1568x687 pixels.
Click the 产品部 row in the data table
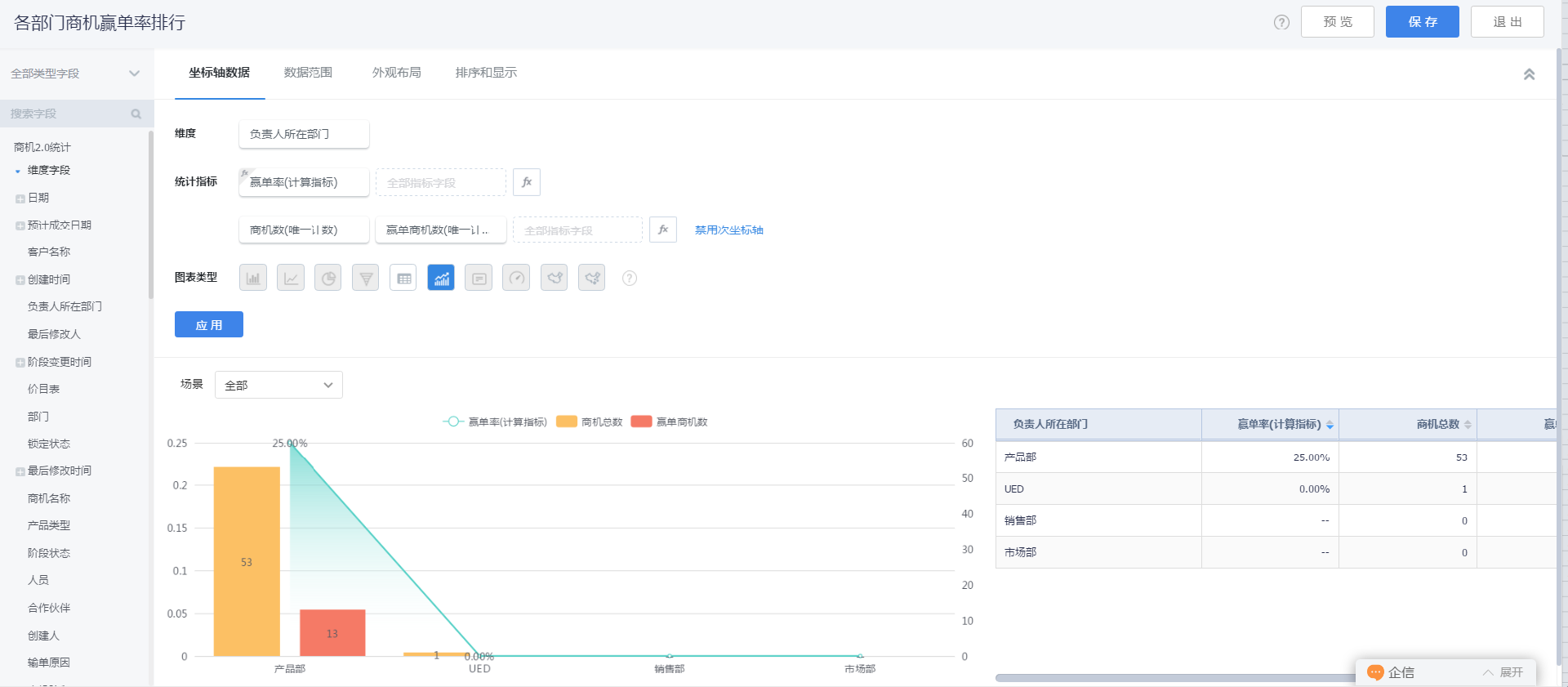click(x=1276, y=457)
